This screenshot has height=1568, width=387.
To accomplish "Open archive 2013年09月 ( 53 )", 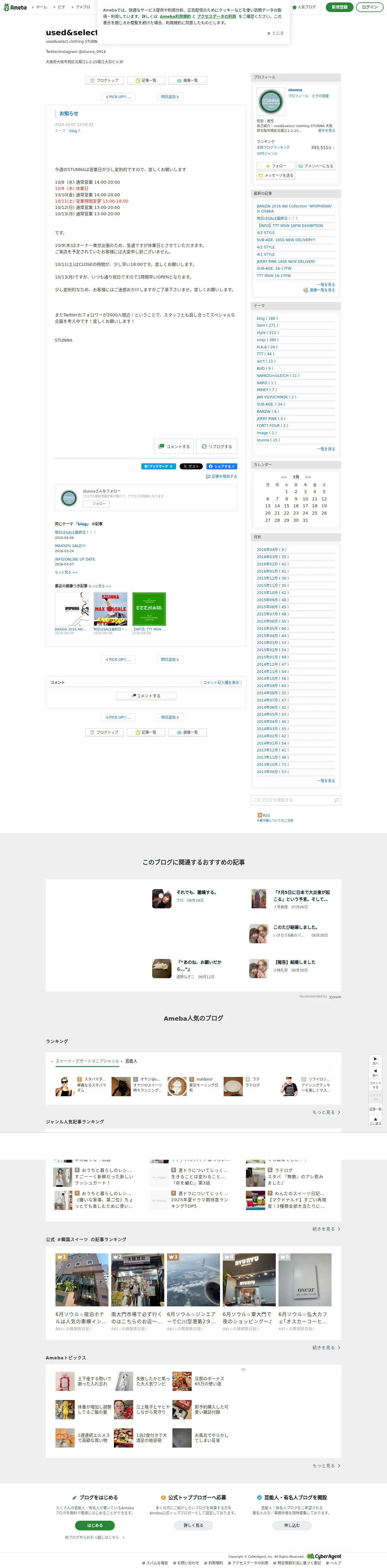I will pyautogui.click(x=272, y=772).
